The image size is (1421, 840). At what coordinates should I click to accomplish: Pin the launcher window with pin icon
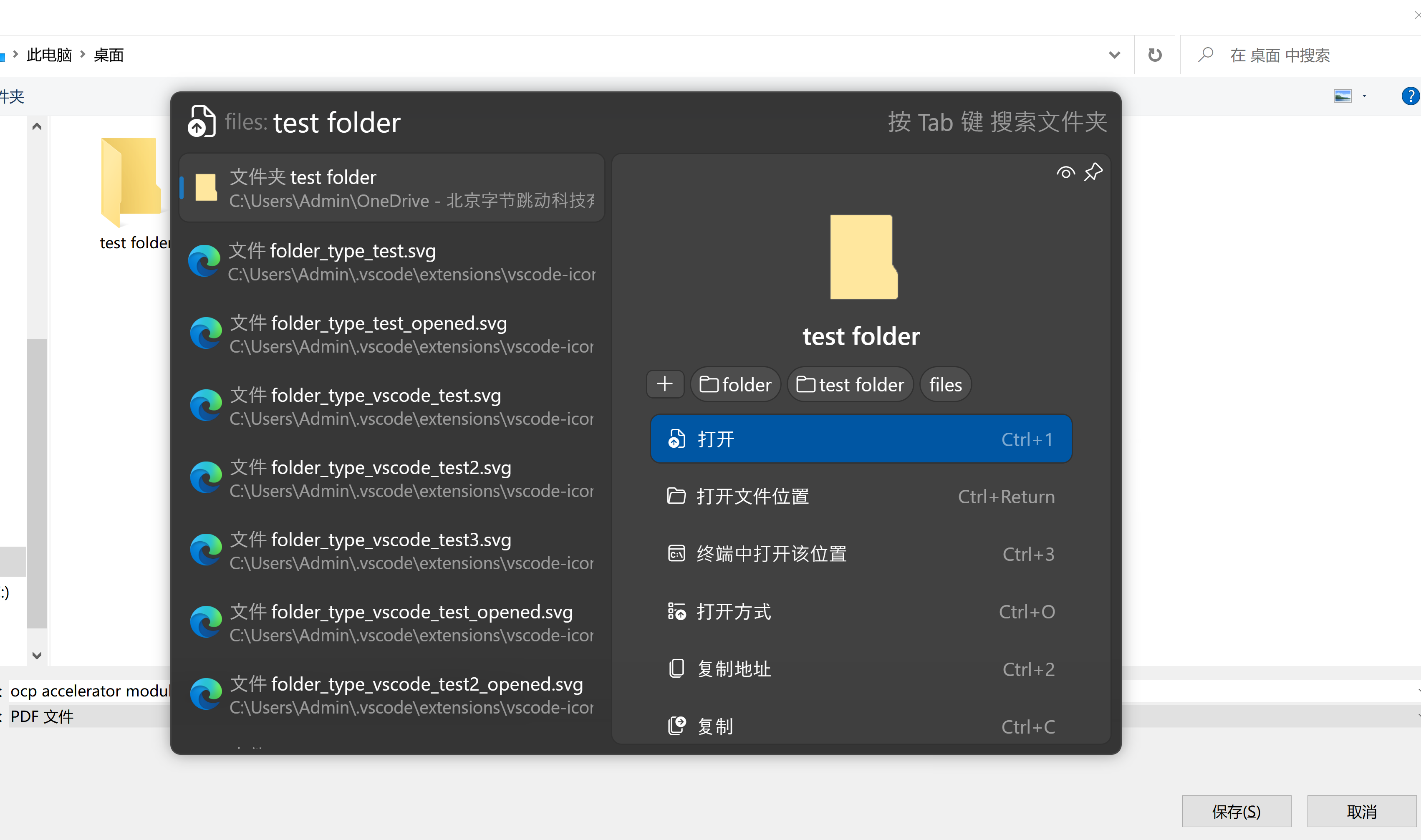(1093, 172)
